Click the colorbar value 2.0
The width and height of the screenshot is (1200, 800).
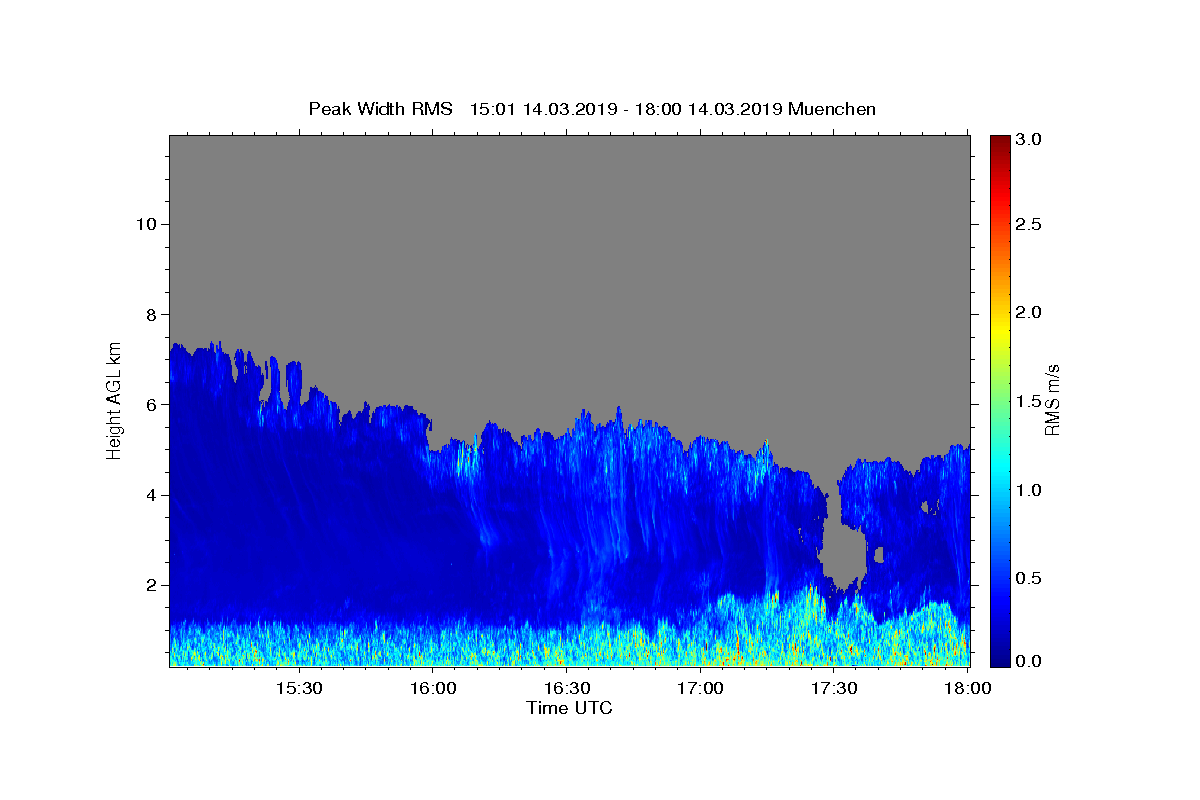[1029, 312]
